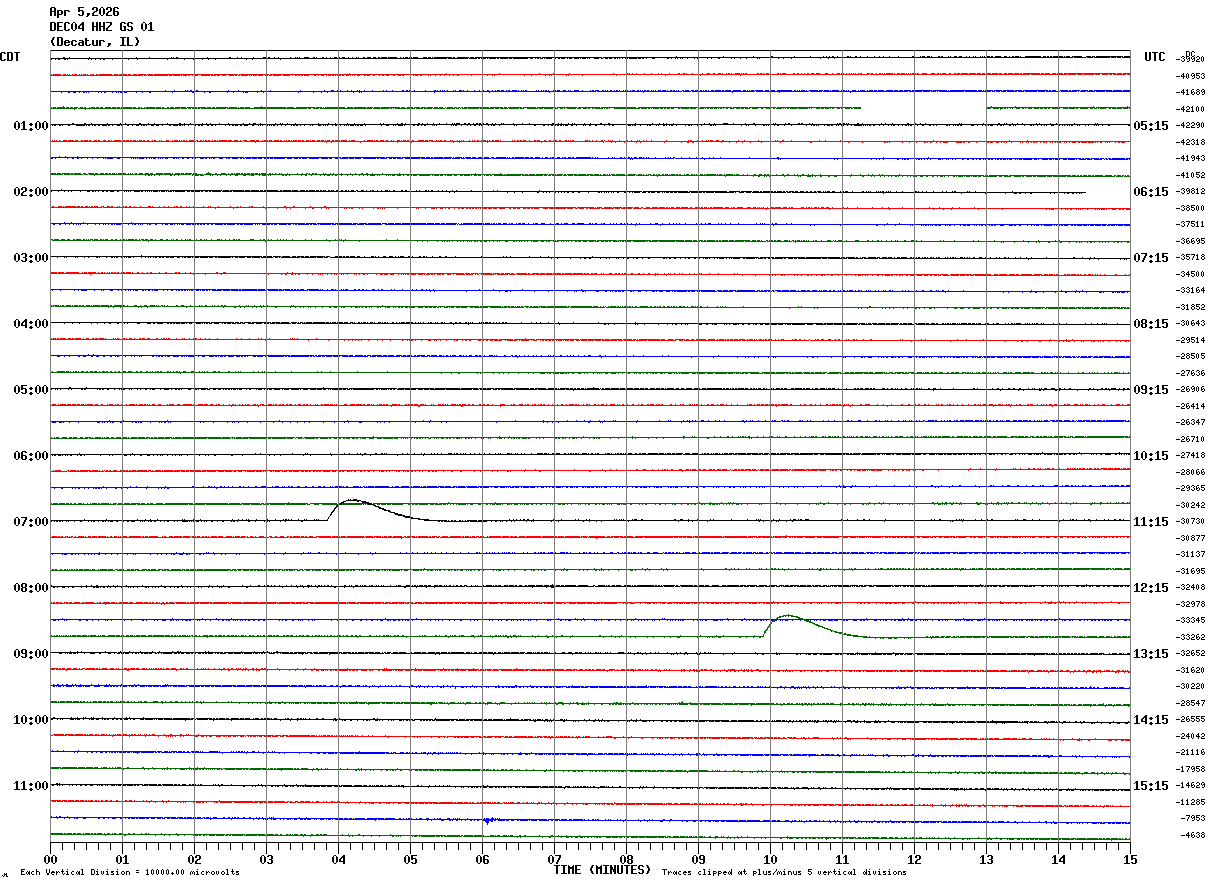
Task: Click the blue spike near minute 06
Action: (x=487, y=821)
